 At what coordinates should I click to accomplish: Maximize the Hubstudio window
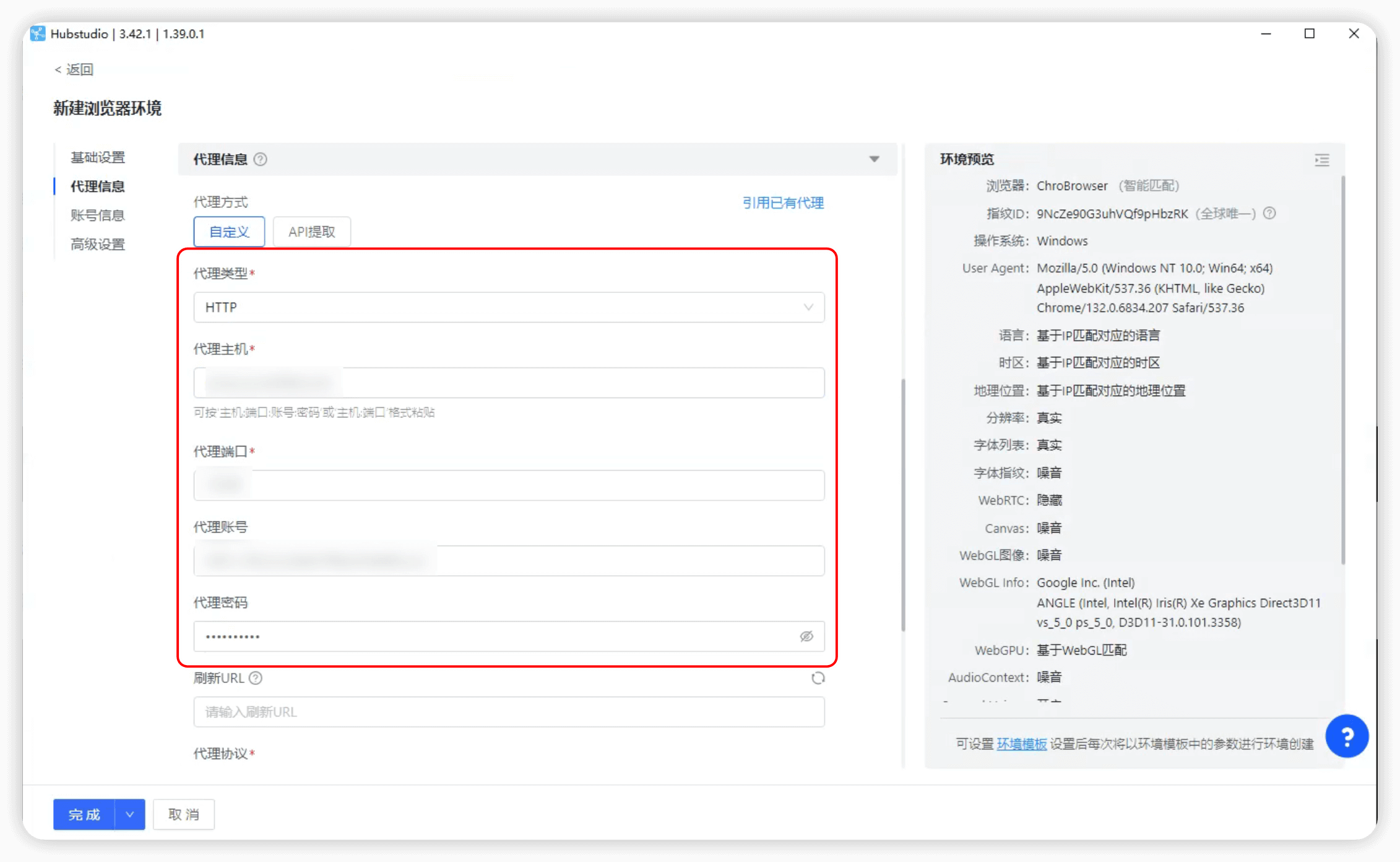click(x=1309, y=33)
